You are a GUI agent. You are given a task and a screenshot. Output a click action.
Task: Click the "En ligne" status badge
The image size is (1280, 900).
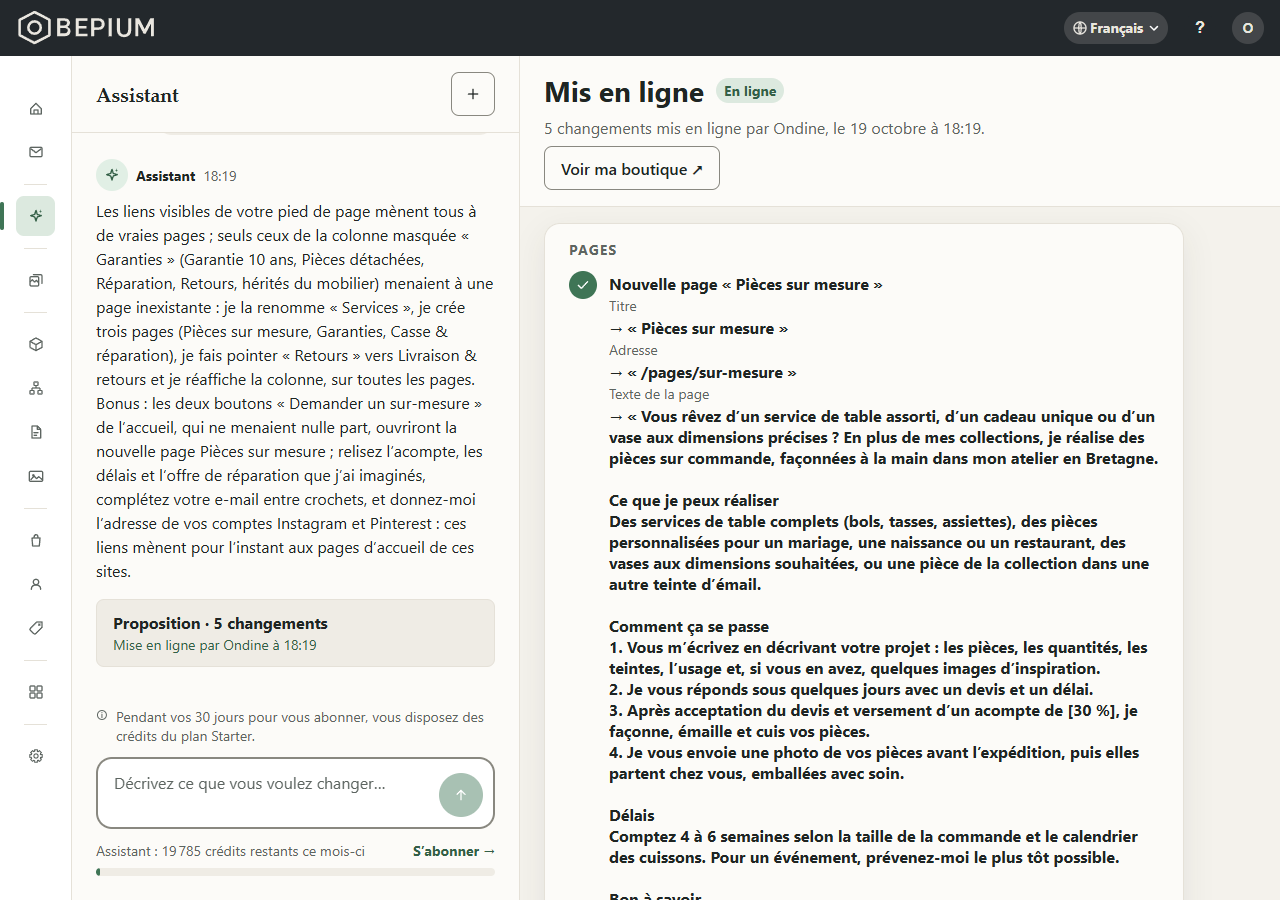(750, 91)
